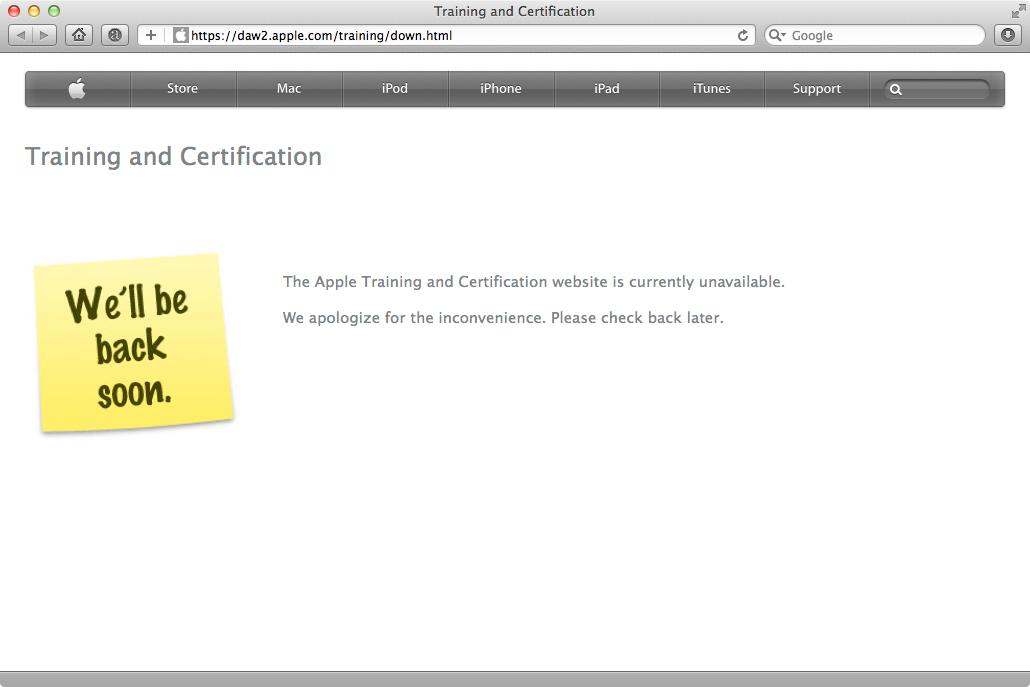Add bookmark with the plus button
This screenshot has height=687, width=1030.
click(x=151, y=35)
